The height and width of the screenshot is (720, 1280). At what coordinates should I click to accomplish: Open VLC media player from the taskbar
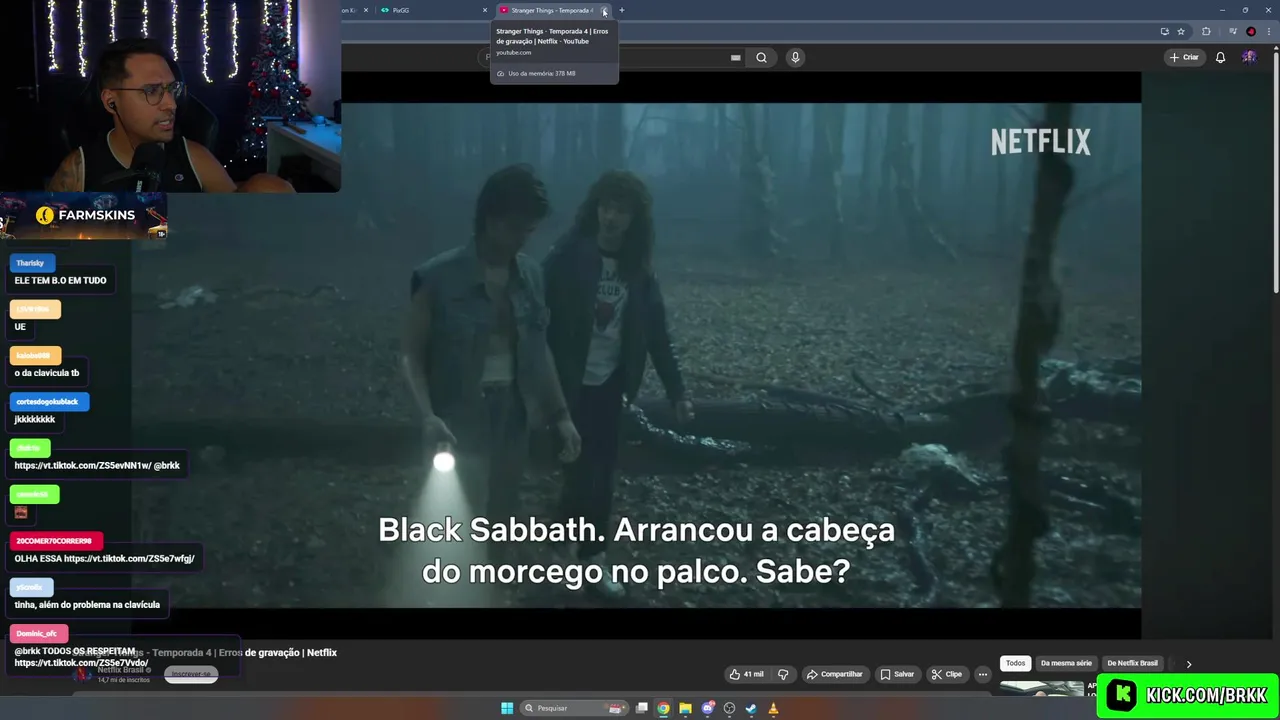coord(773,708)
